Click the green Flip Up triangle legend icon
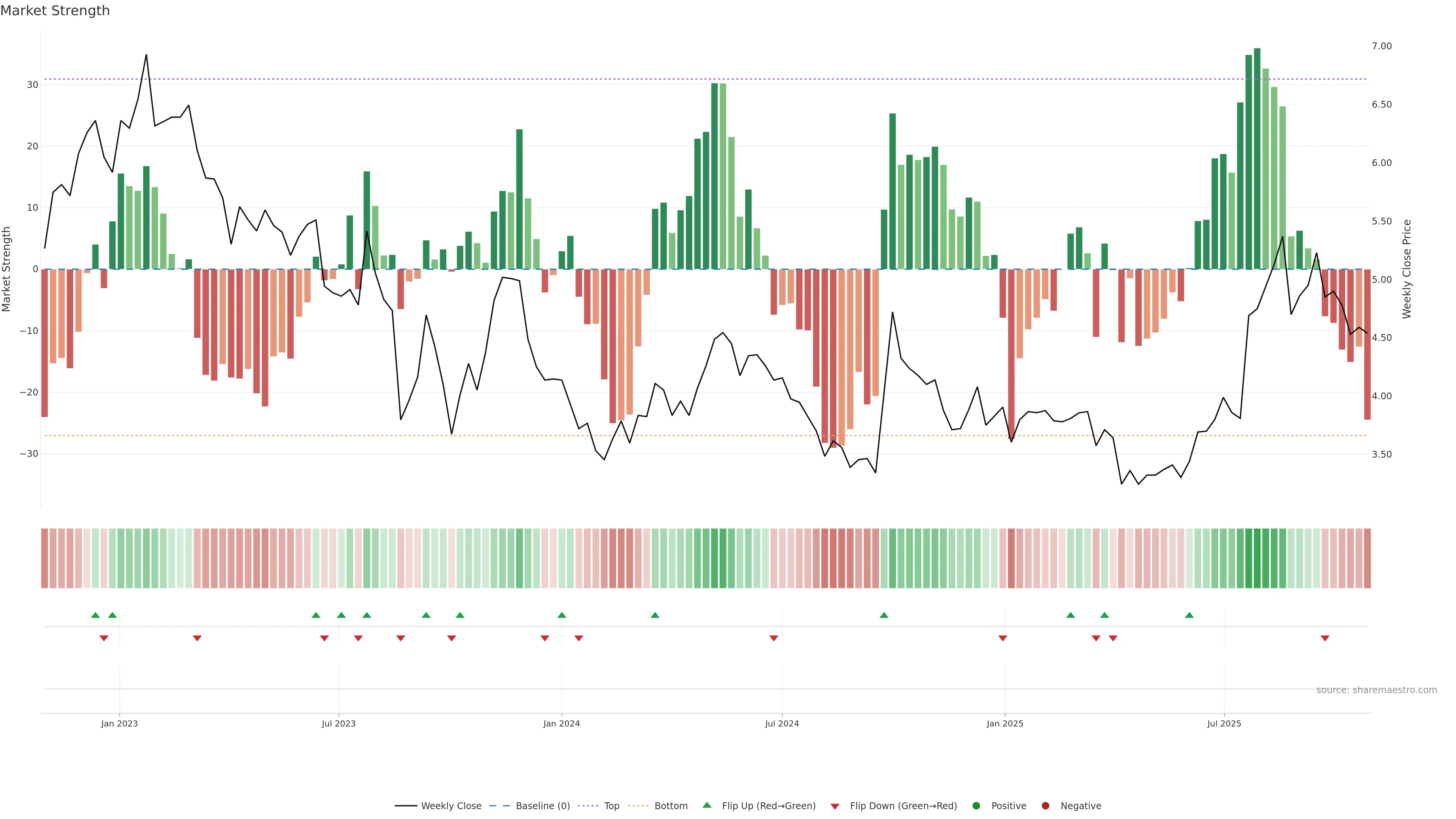The height and width of the screenshot is (819, 1456). (706, 805)
